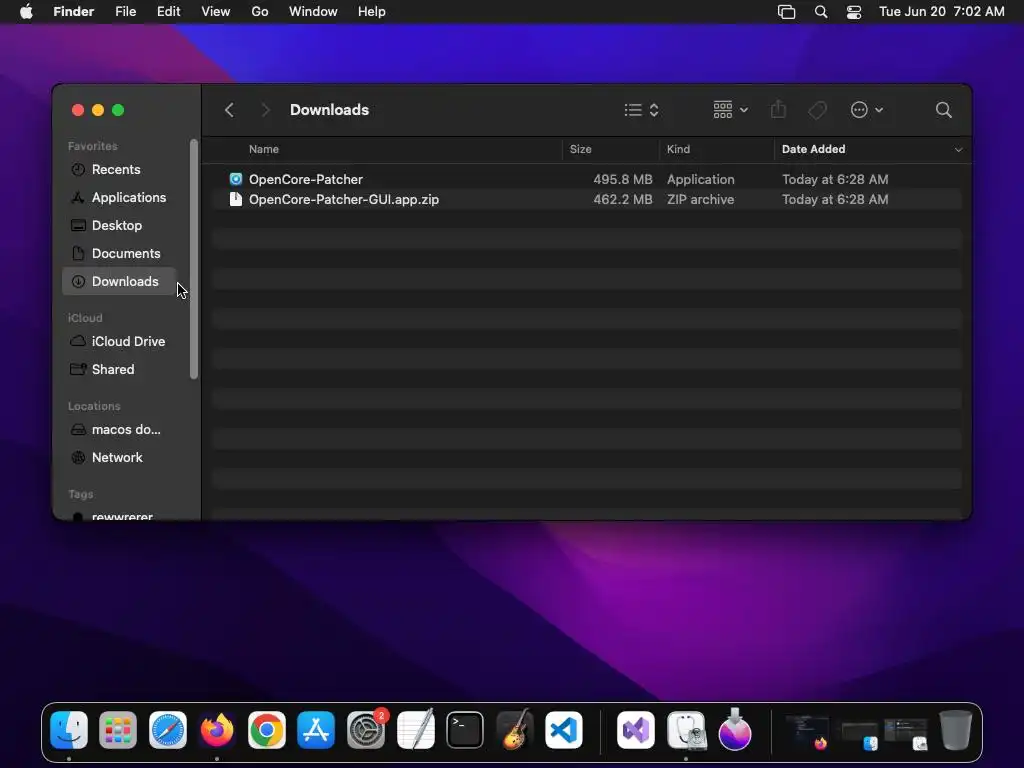Open the minimized Disk Utility window thumbnail
The width and height of the screenshot is (1024, 768).
click(x=906, y=734)
